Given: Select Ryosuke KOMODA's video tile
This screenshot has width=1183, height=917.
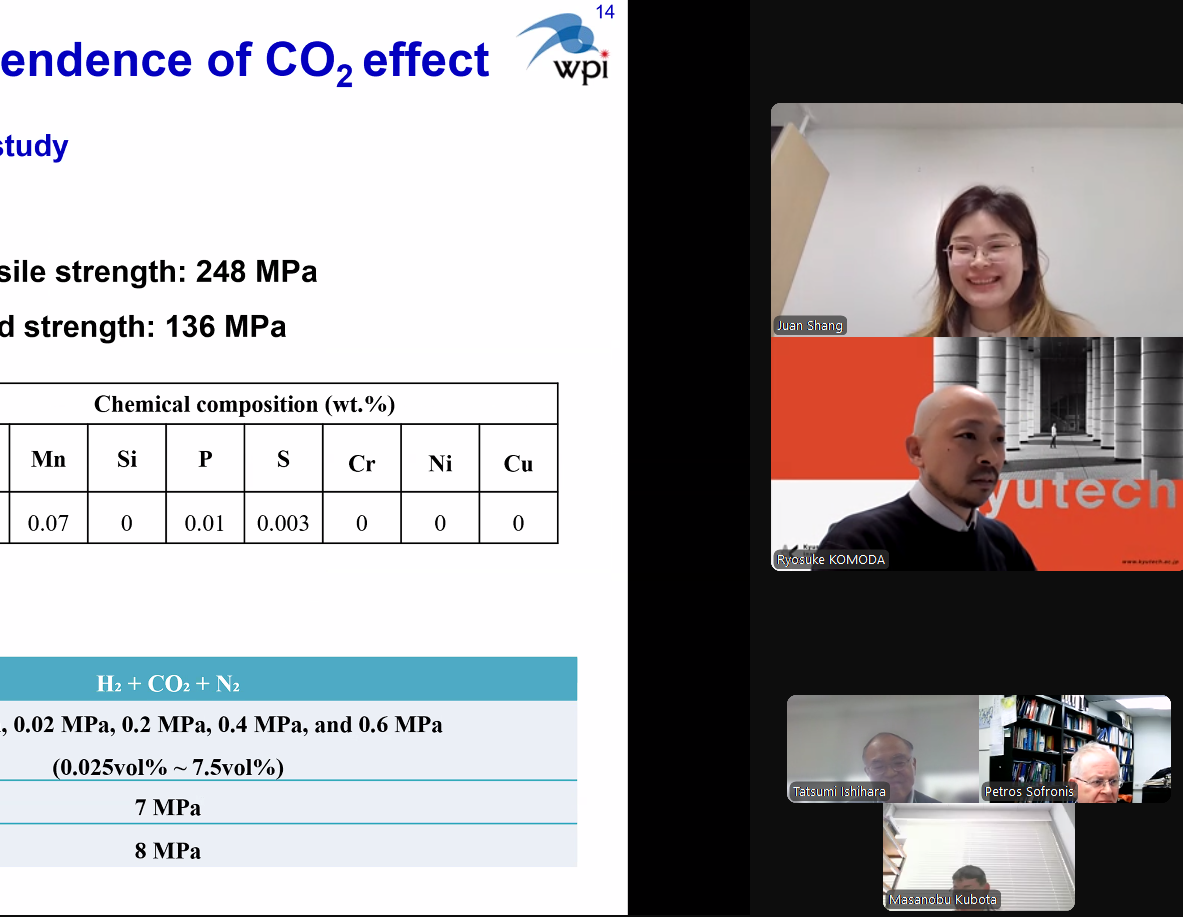Looking at the screenshot, I should pos(976,453).
